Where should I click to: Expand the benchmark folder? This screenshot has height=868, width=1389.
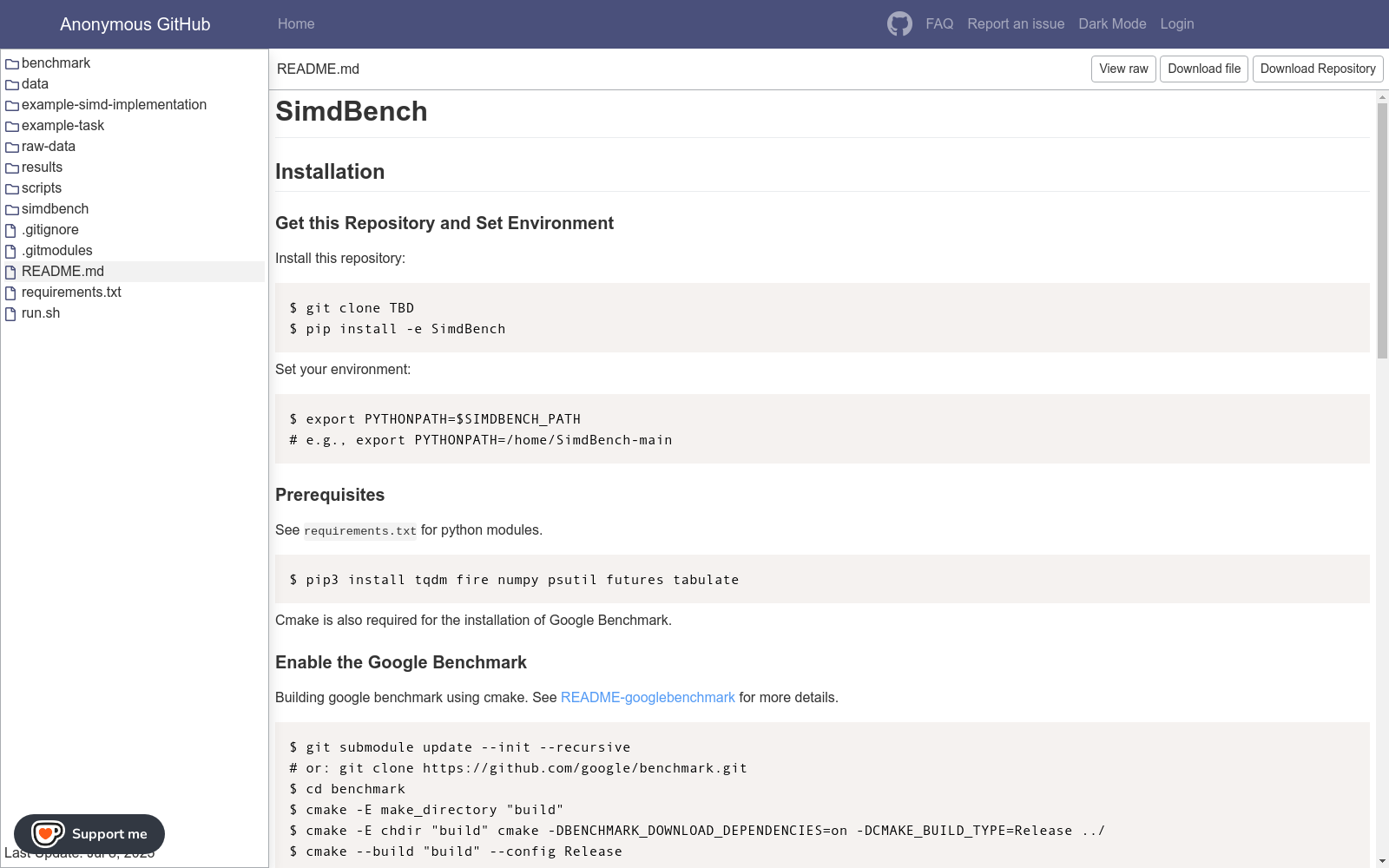coord(56,63)
